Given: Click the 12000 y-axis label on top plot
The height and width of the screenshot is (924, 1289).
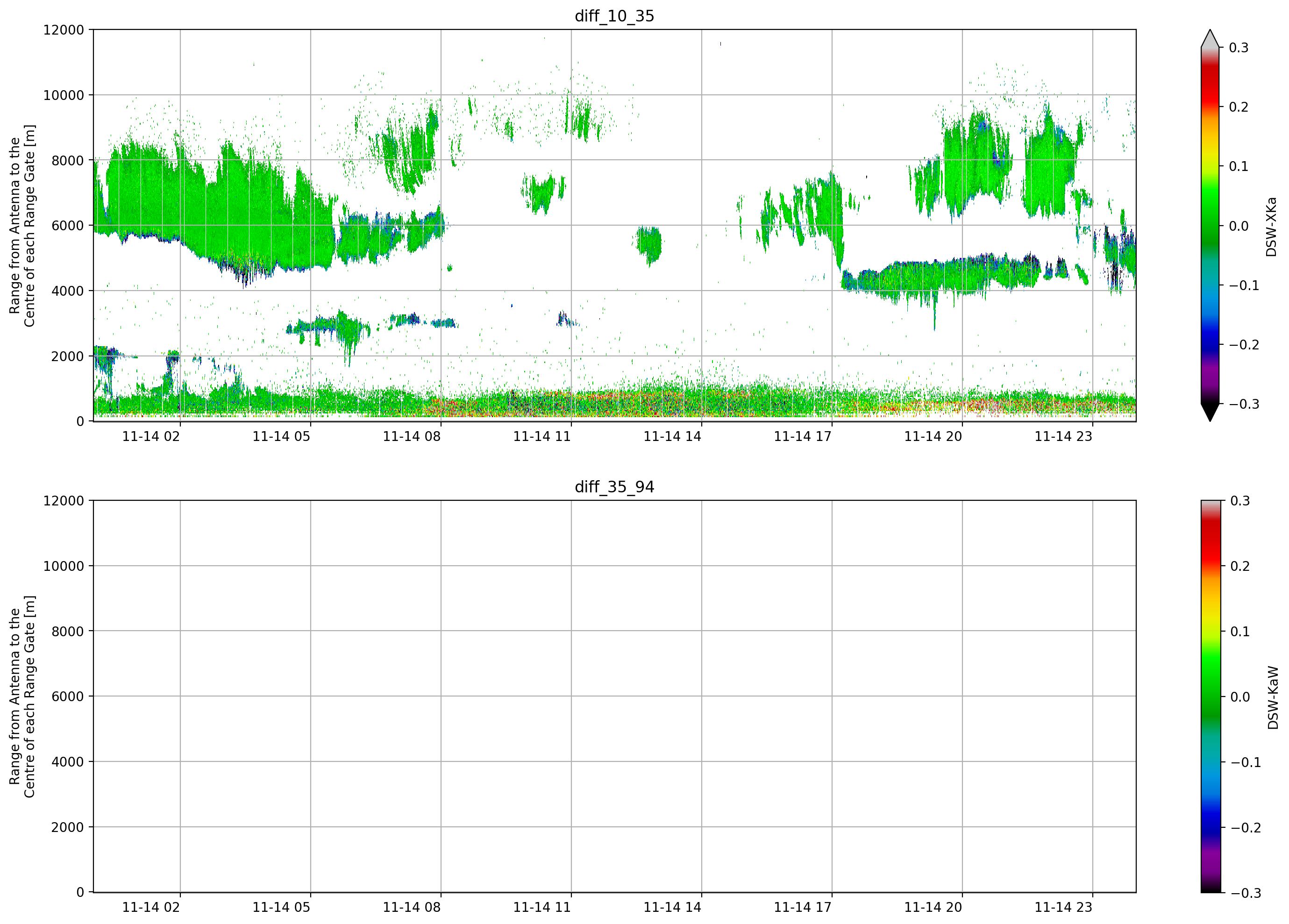Looking at the screenshot, I should [x=64, y=29].
